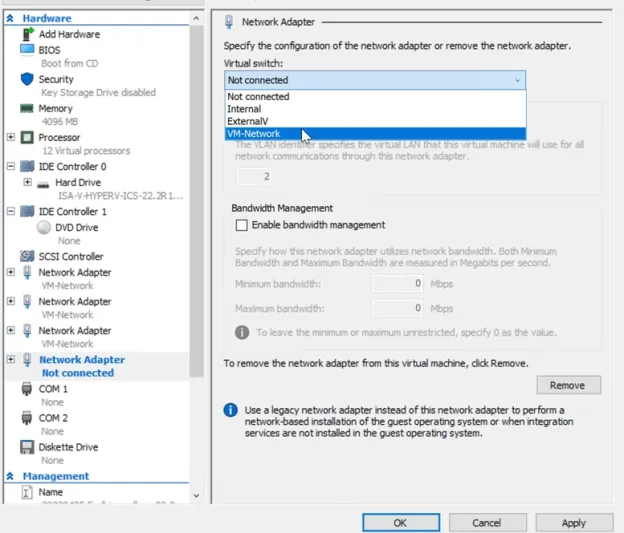Expand the Not connected Network Adapter node
The image size is (624, 533).
pos(11,359)
